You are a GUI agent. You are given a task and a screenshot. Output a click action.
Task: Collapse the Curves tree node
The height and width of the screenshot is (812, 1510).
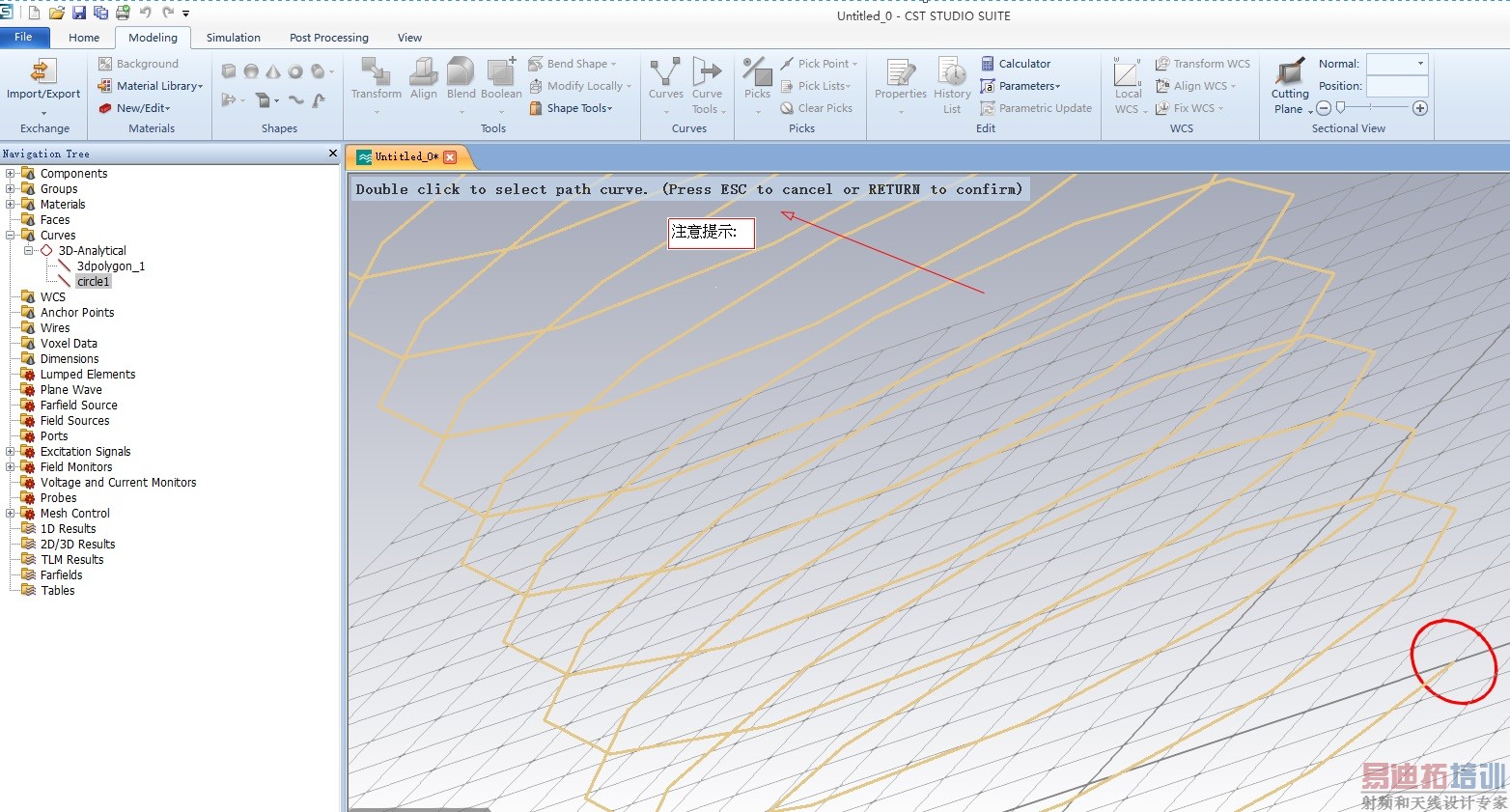(x=11, y=236)
